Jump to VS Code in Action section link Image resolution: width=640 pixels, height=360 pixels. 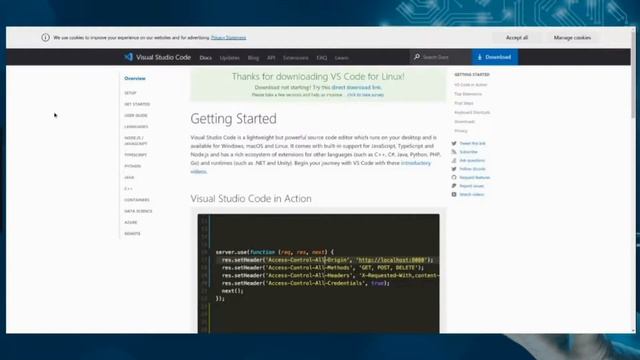pos(471,85)
